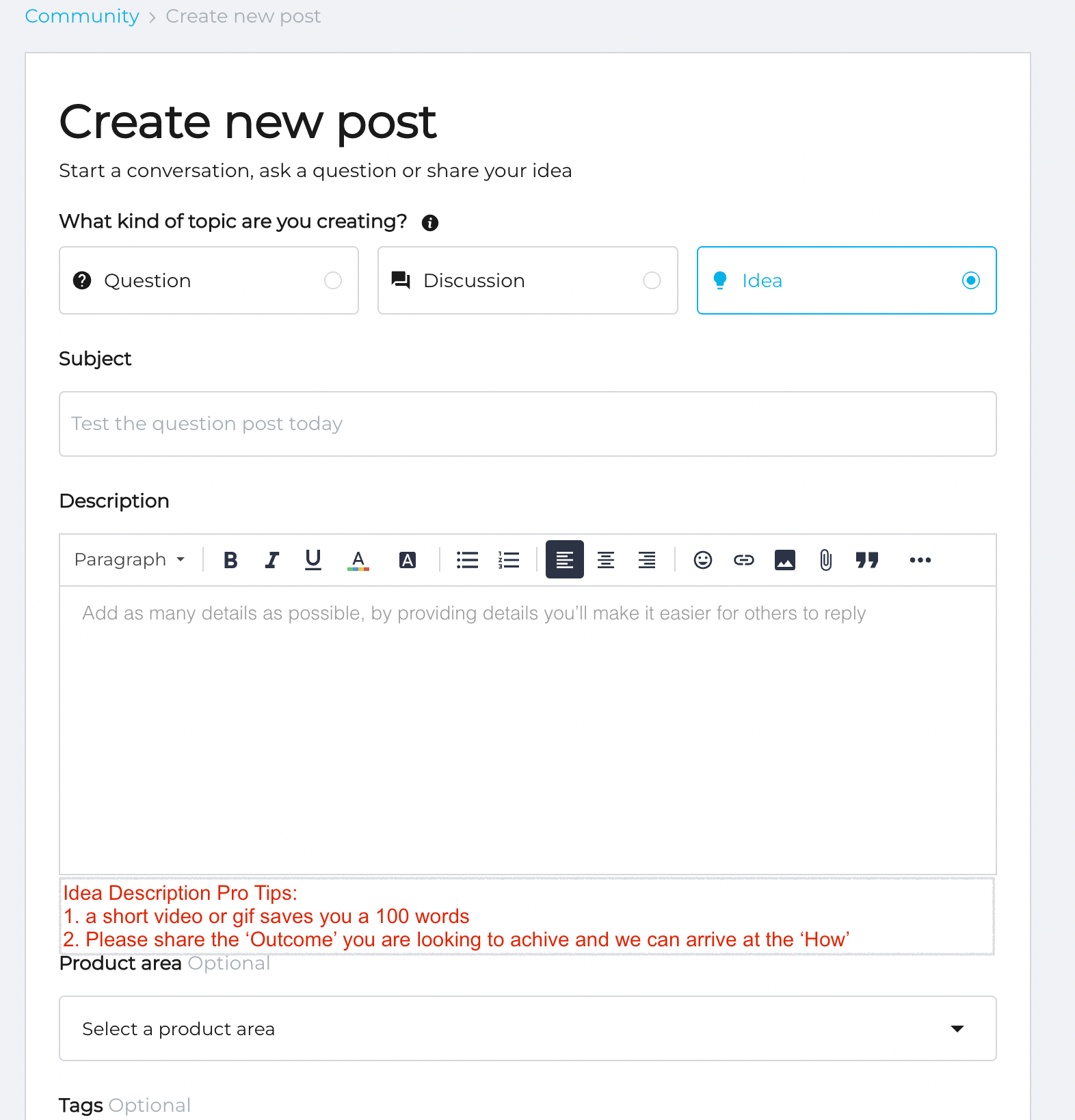Open the emoji picker
1075x1120 pixels.
703,560
